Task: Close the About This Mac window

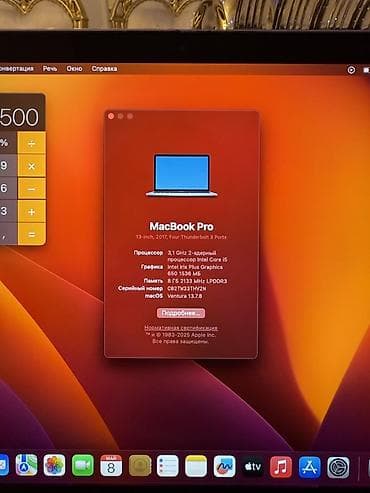Action: [x=111, y=116]
